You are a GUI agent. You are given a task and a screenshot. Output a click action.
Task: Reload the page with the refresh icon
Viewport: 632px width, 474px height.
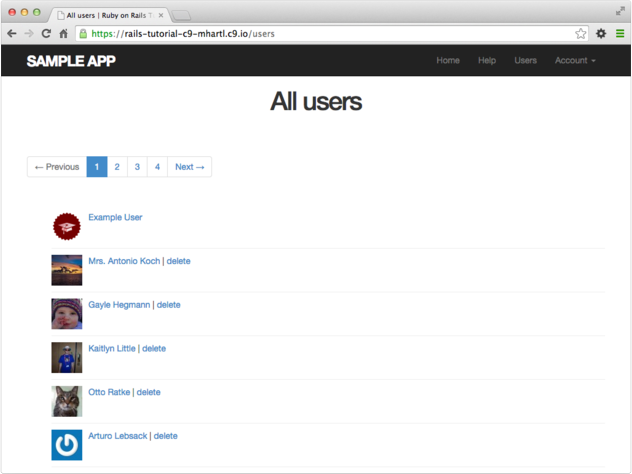(45, 33)
